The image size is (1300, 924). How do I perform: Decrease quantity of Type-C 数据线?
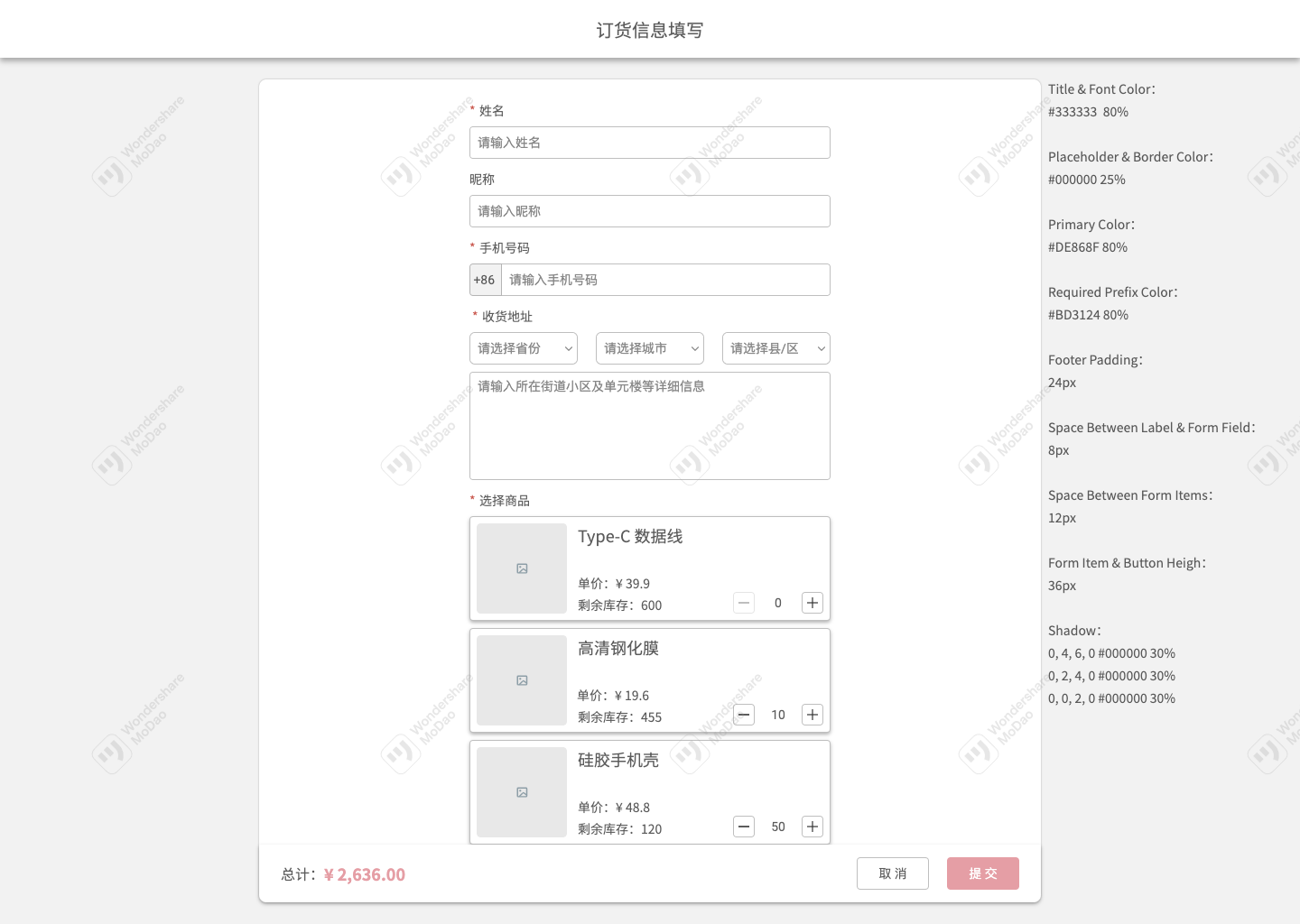744,603
